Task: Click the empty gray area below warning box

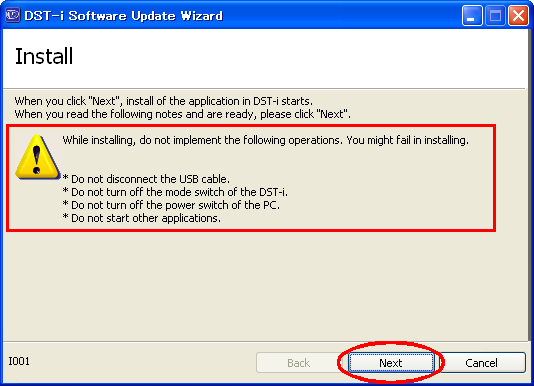Action: (266, 286)
